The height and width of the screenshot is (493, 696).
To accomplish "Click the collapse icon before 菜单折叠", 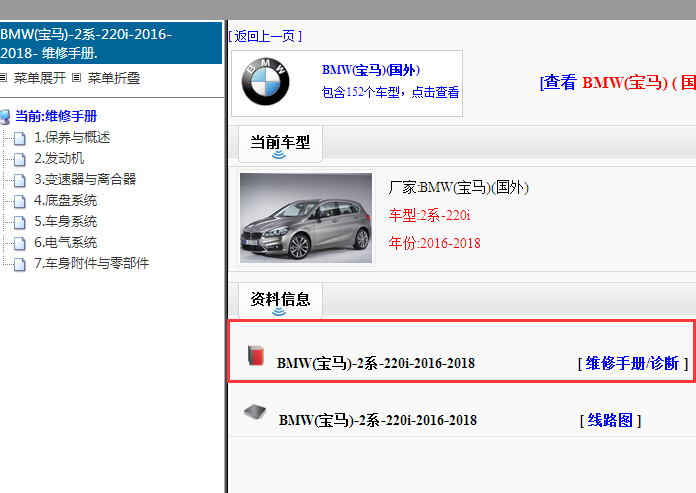I will tap(76, 78).
